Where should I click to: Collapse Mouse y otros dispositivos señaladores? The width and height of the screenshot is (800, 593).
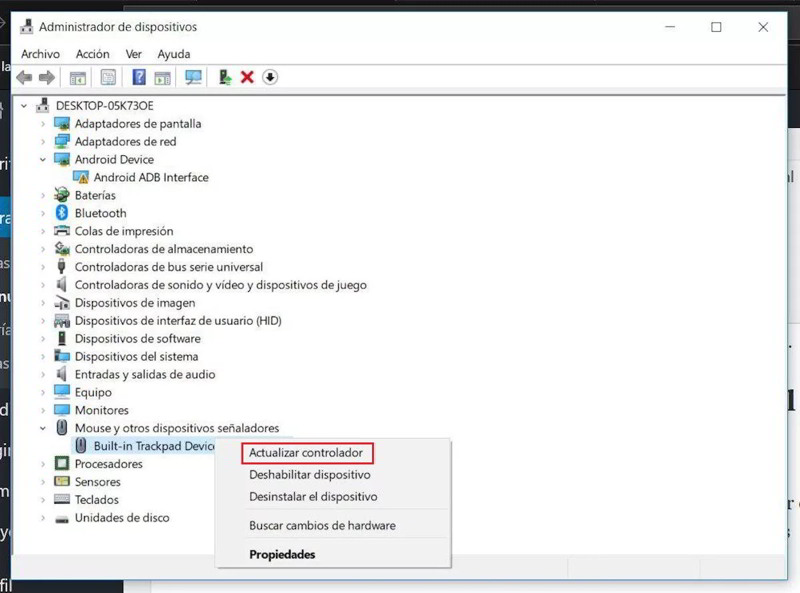pos(43,428)
